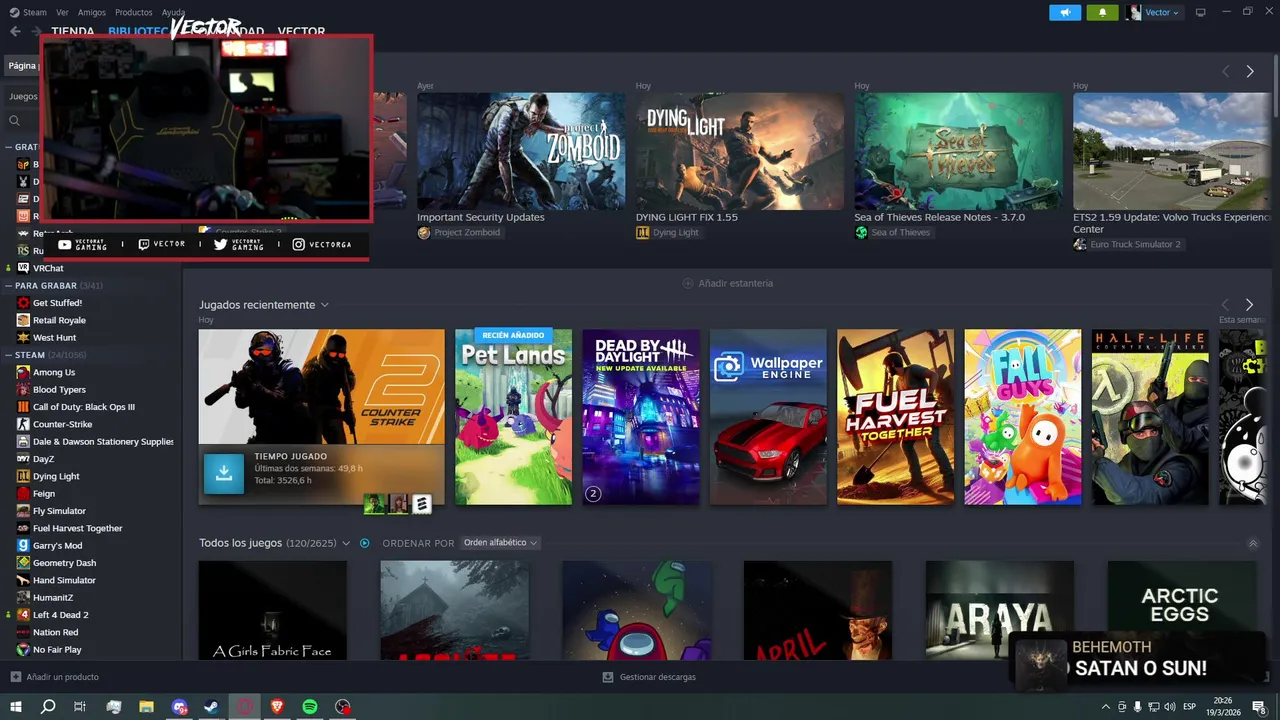Open Half-Life Counter-Strike cover
The image size is (1280, 720).
coord(1150,417)
